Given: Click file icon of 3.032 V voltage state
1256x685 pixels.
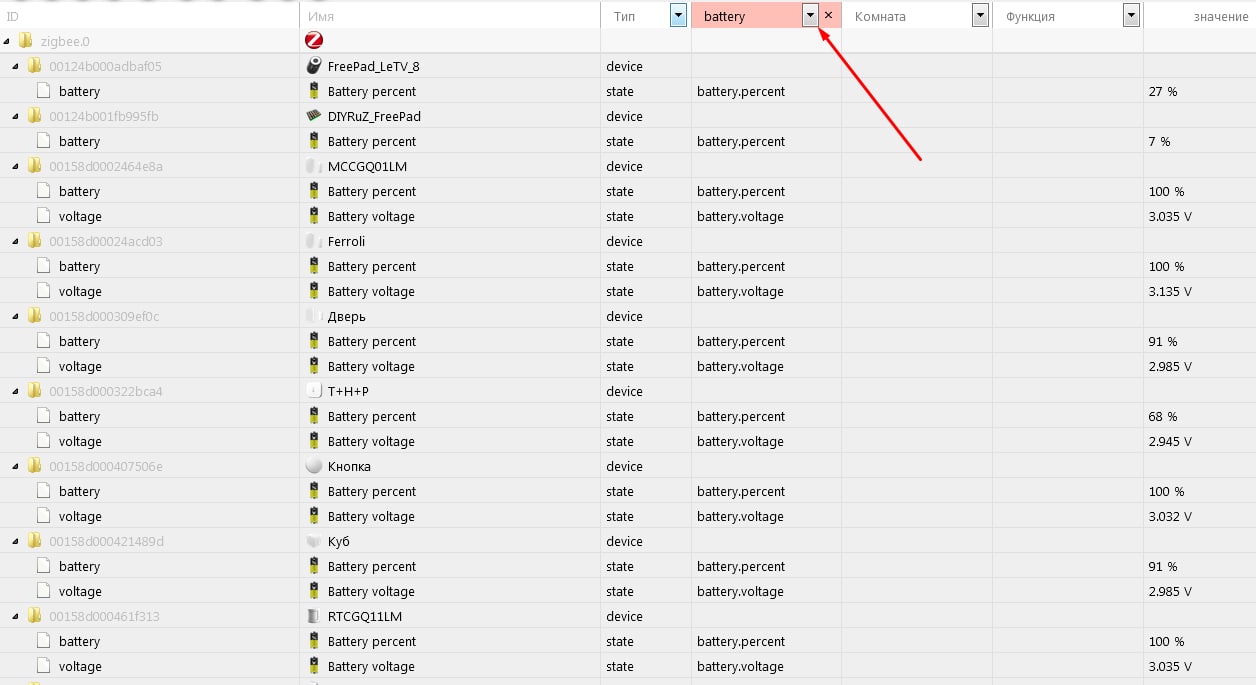Looking at the screenshot, I should tap(43, 516).
